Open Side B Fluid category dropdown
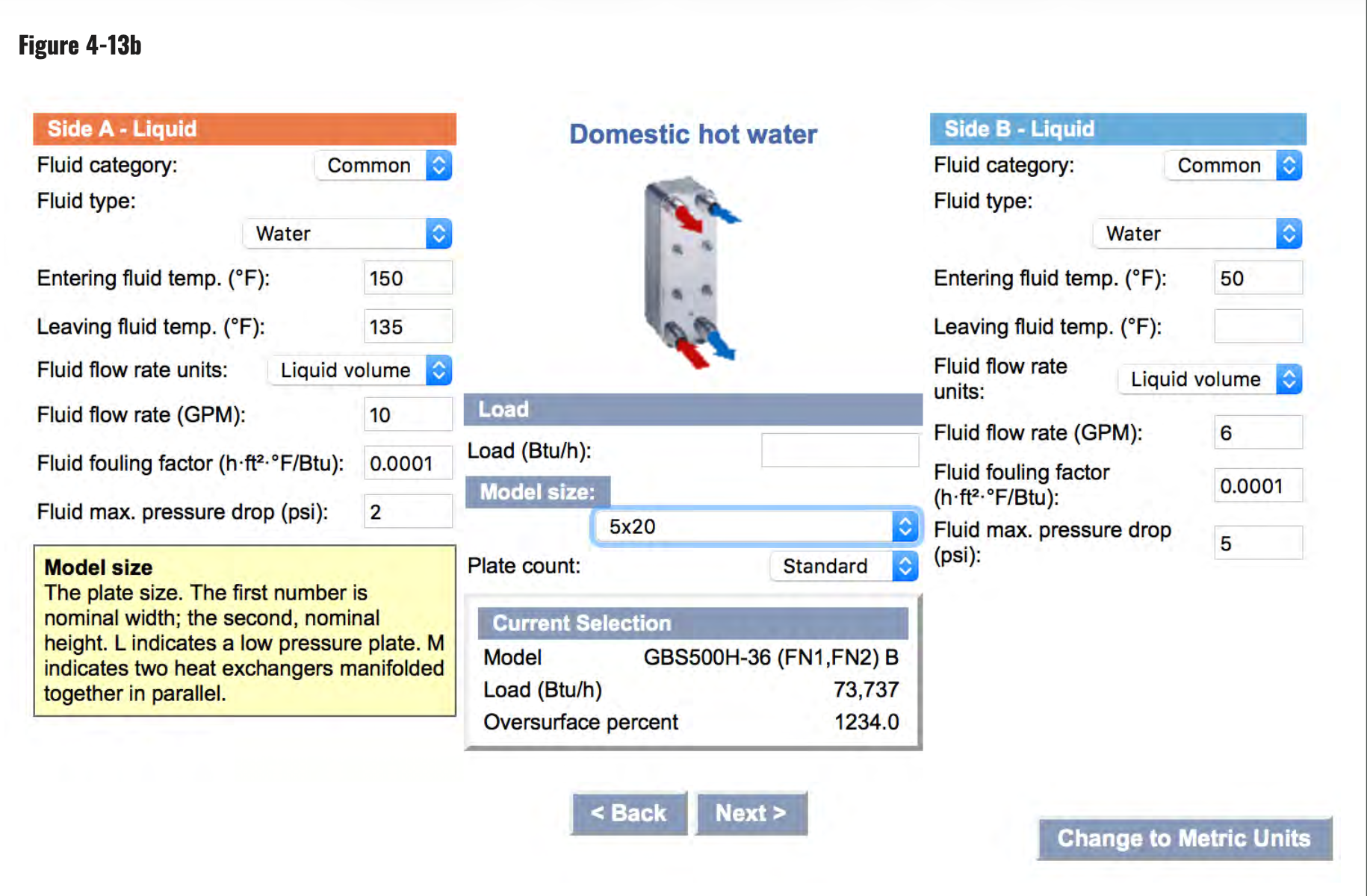 pyautogui.click(x=1233, y=165)
